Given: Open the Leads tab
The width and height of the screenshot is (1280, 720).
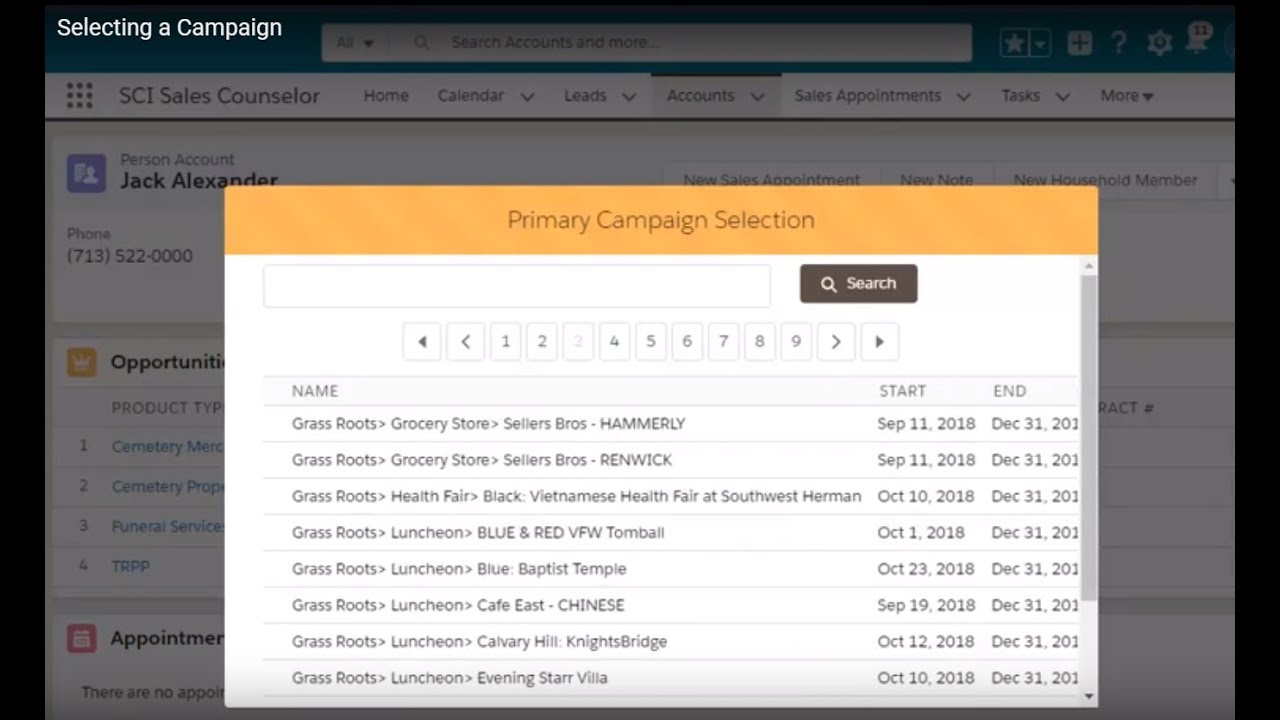Looking at the screenshot, I should [x=585, y=96].
